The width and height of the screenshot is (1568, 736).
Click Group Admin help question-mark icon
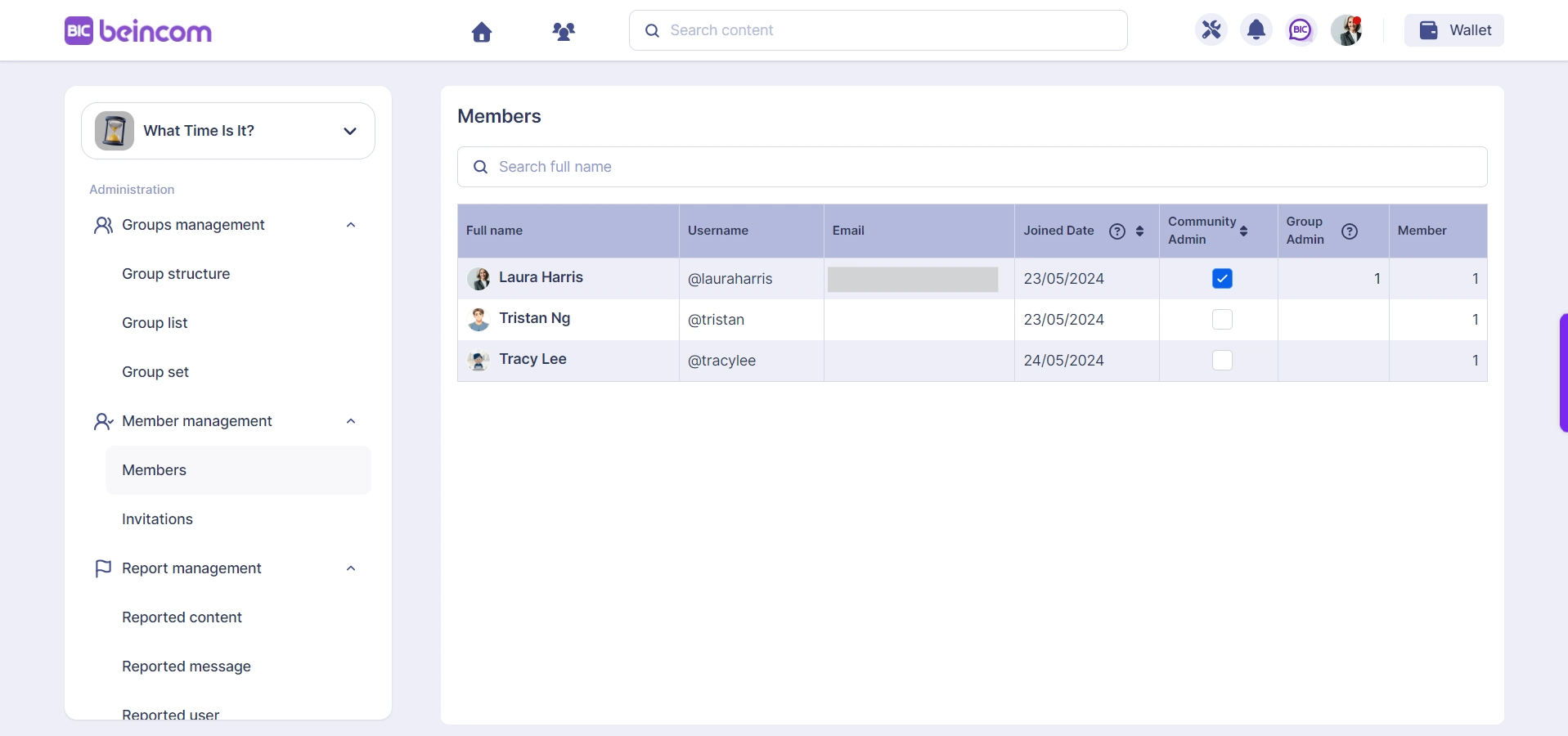[x=1350, y=231]
